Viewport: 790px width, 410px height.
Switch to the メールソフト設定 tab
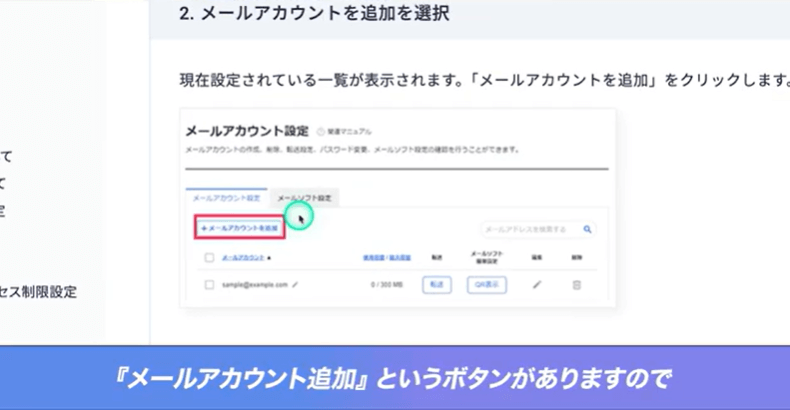pyautogui.click(x=306, y=198)
